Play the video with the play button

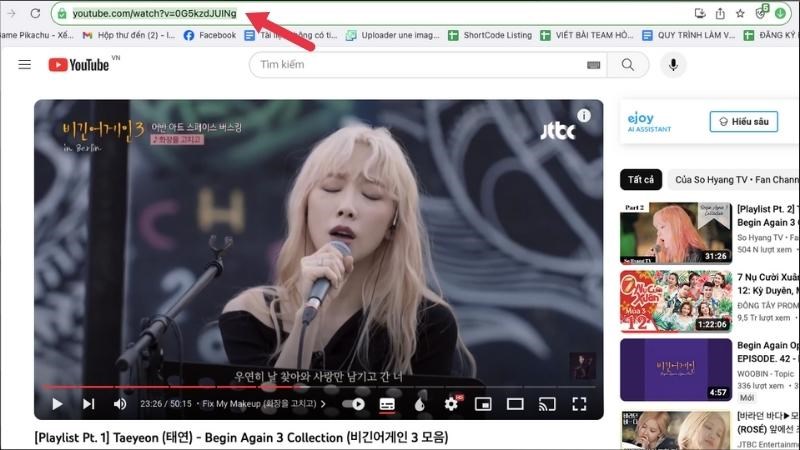[x=57, y=404]
